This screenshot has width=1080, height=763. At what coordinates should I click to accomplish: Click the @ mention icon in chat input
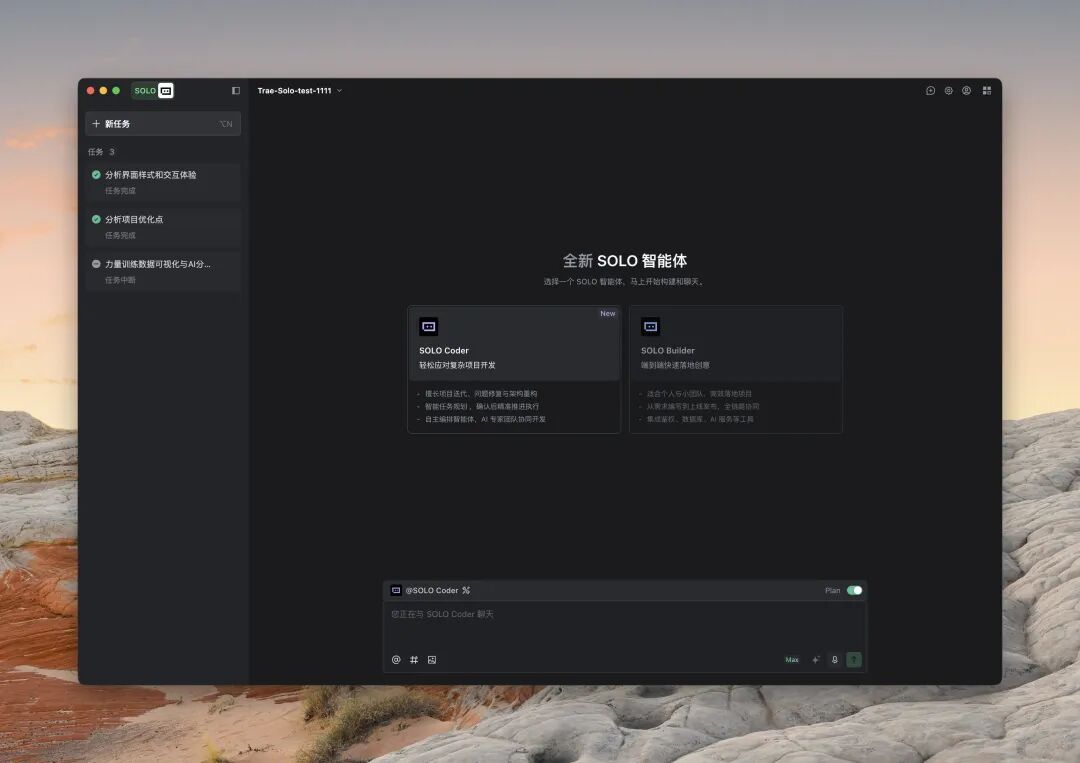click(x=396, y=660)
